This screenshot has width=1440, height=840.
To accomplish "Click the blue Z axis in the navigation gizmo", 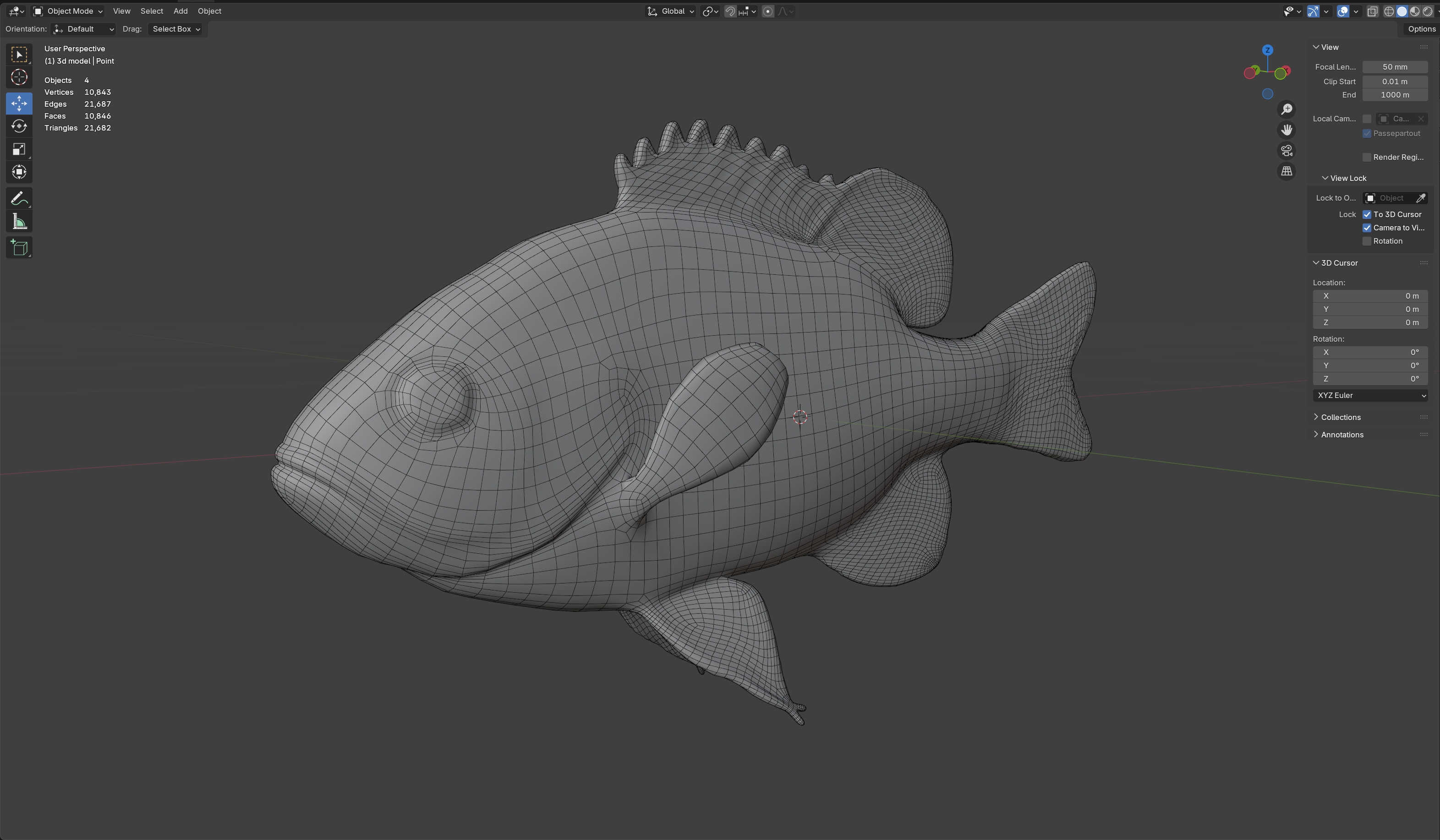I will pyautogui.click(x=1267, y=50).
